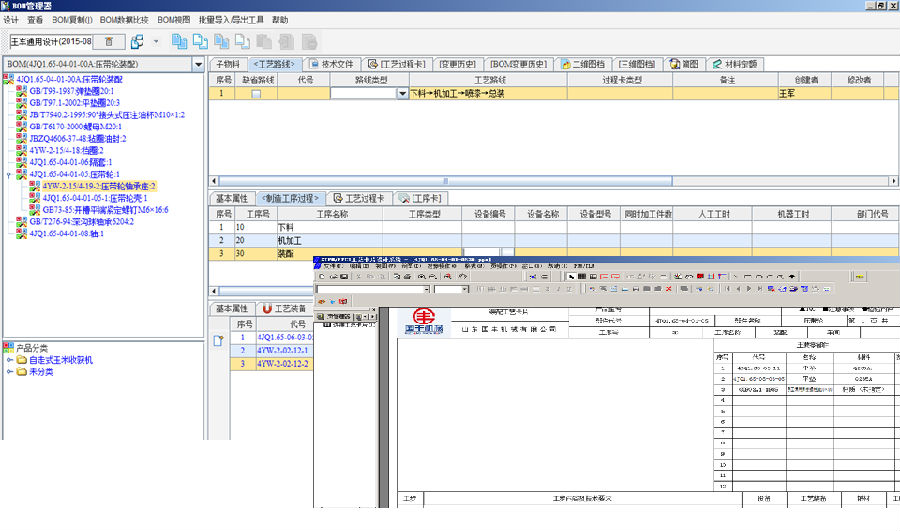Open the dropdown arrow next to the BOM structure icon
Screen dimensions: 900x531
point(156,42)
